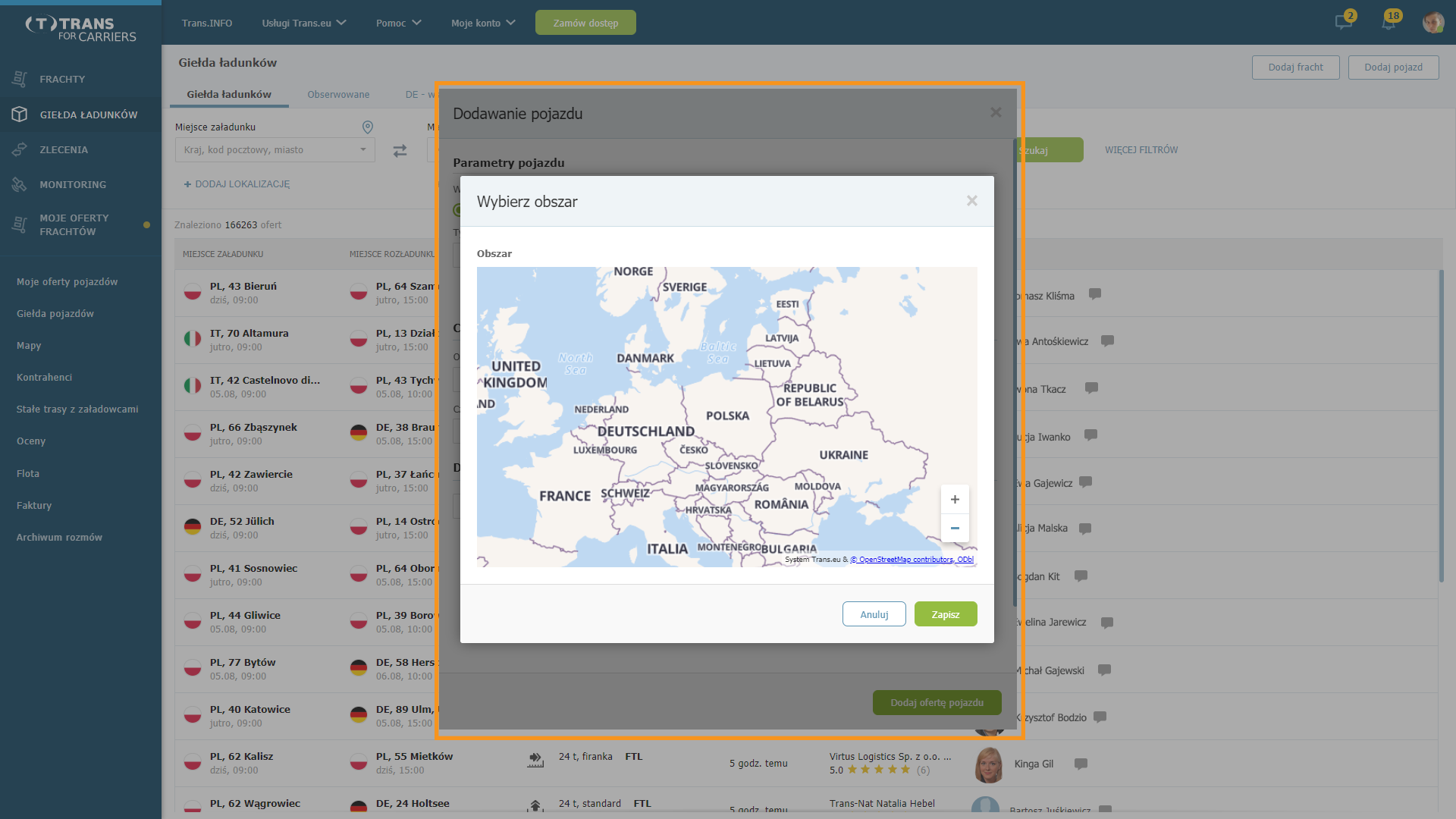Open messages icon in top bar
The width and height of the screenshot is (1456, 819).
[x=1344, y=22]
